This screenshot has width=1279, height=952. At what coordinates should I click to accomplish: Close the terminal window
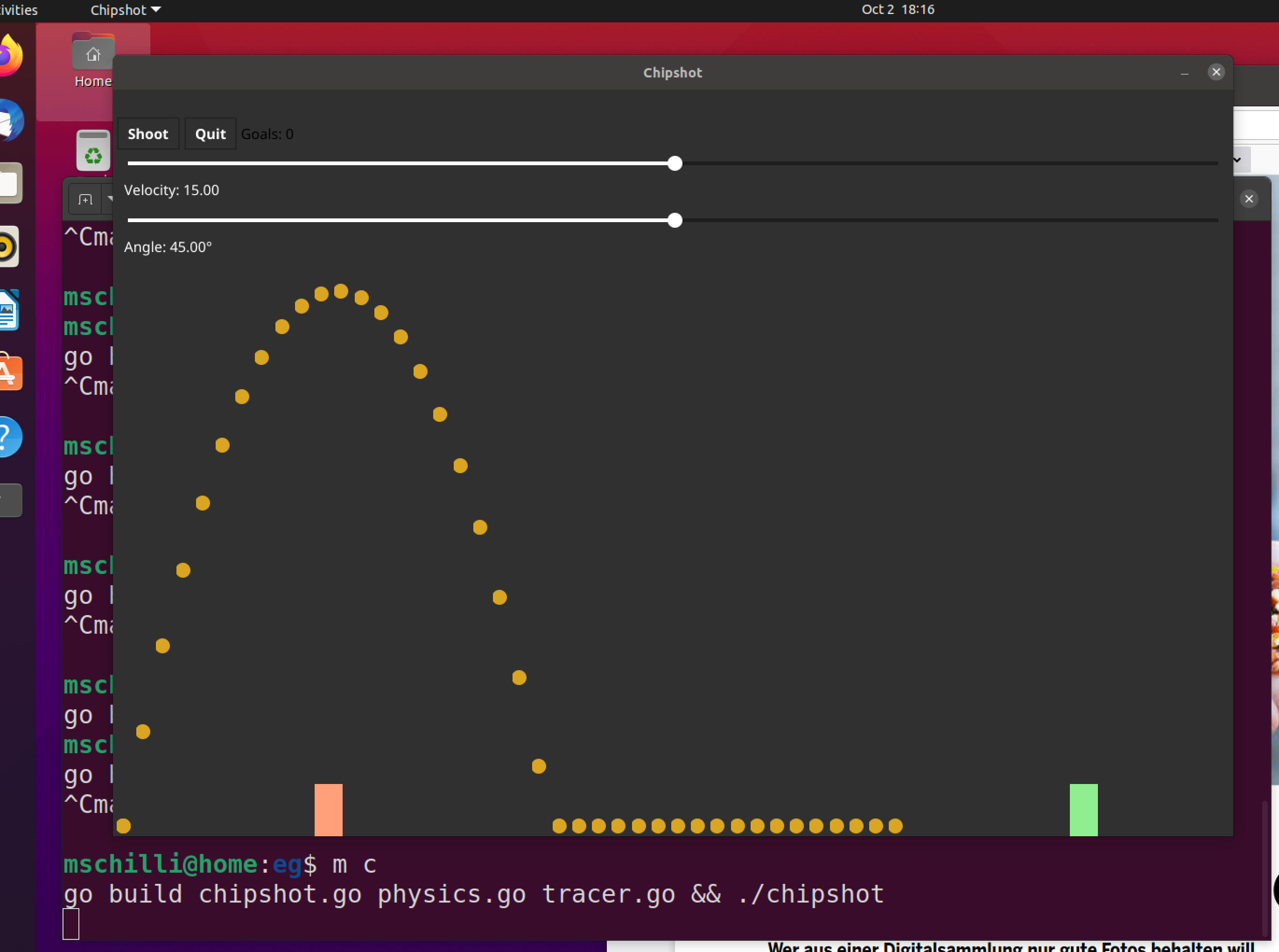(x=1249, y=199)
